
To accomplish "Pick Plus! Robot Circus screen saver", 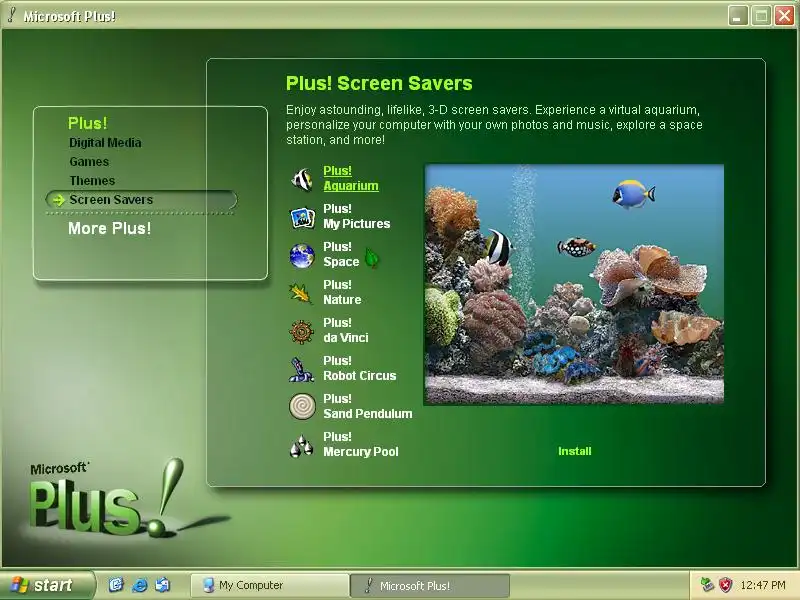I will (360, 368).
